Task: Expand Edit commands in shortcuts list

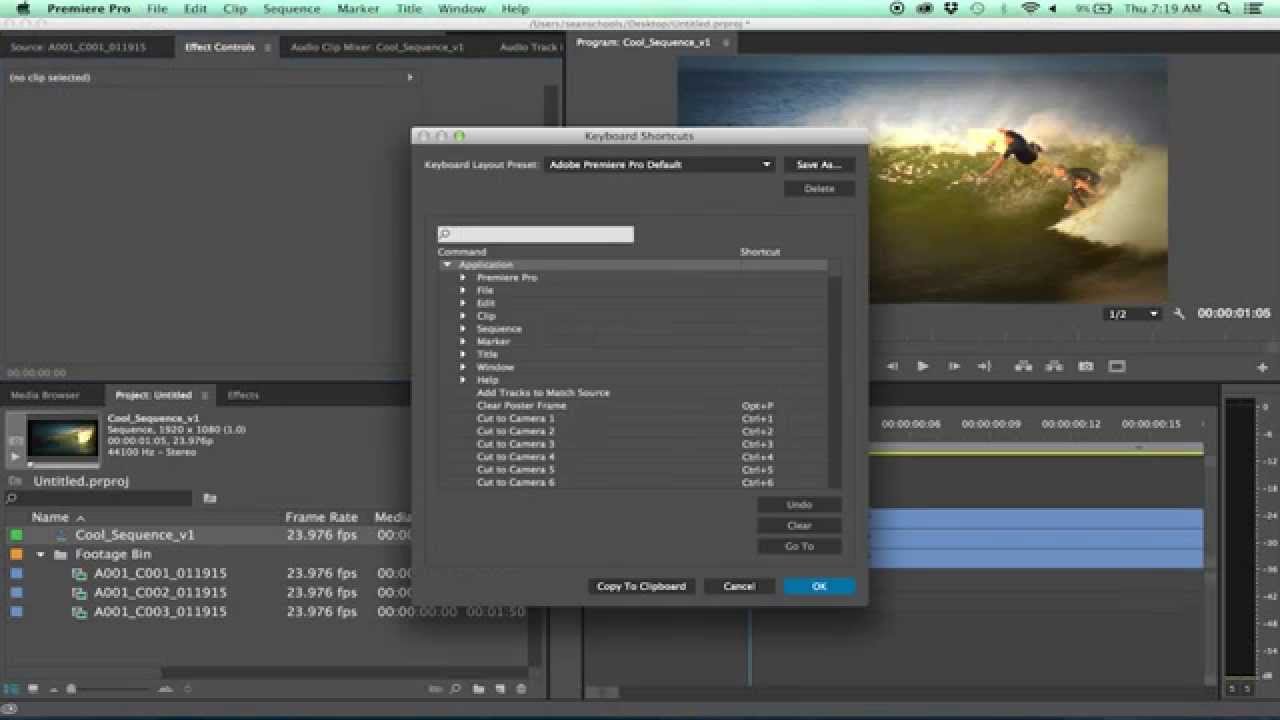Action: (x=463, y=303)
